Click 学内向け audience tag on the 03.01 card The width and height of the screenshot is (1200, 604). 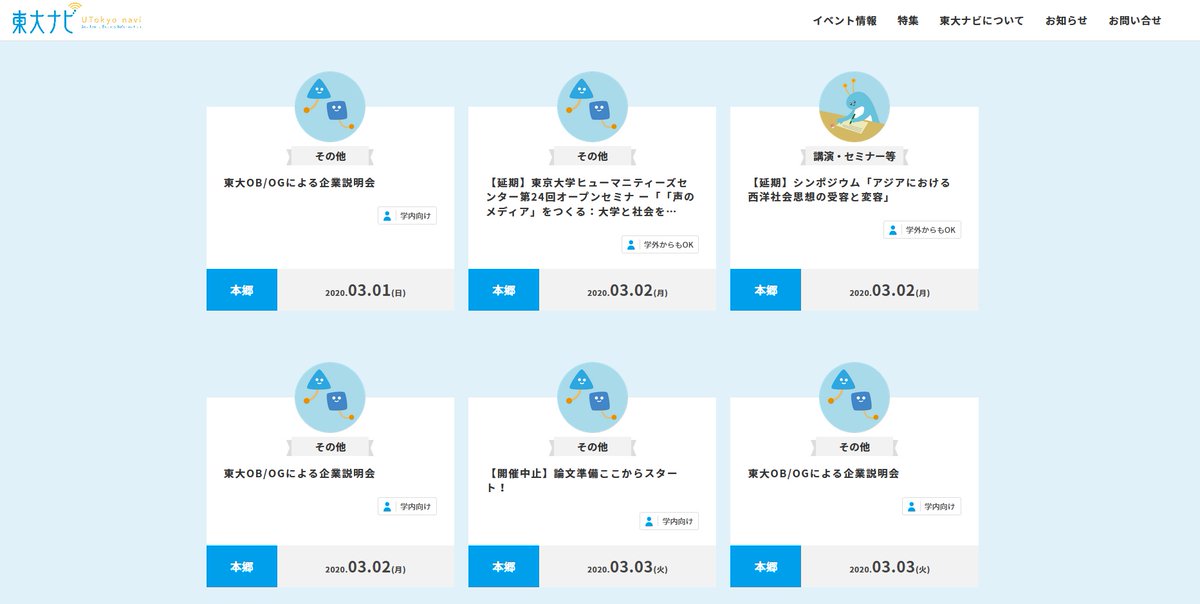click(x=407, y=216)
